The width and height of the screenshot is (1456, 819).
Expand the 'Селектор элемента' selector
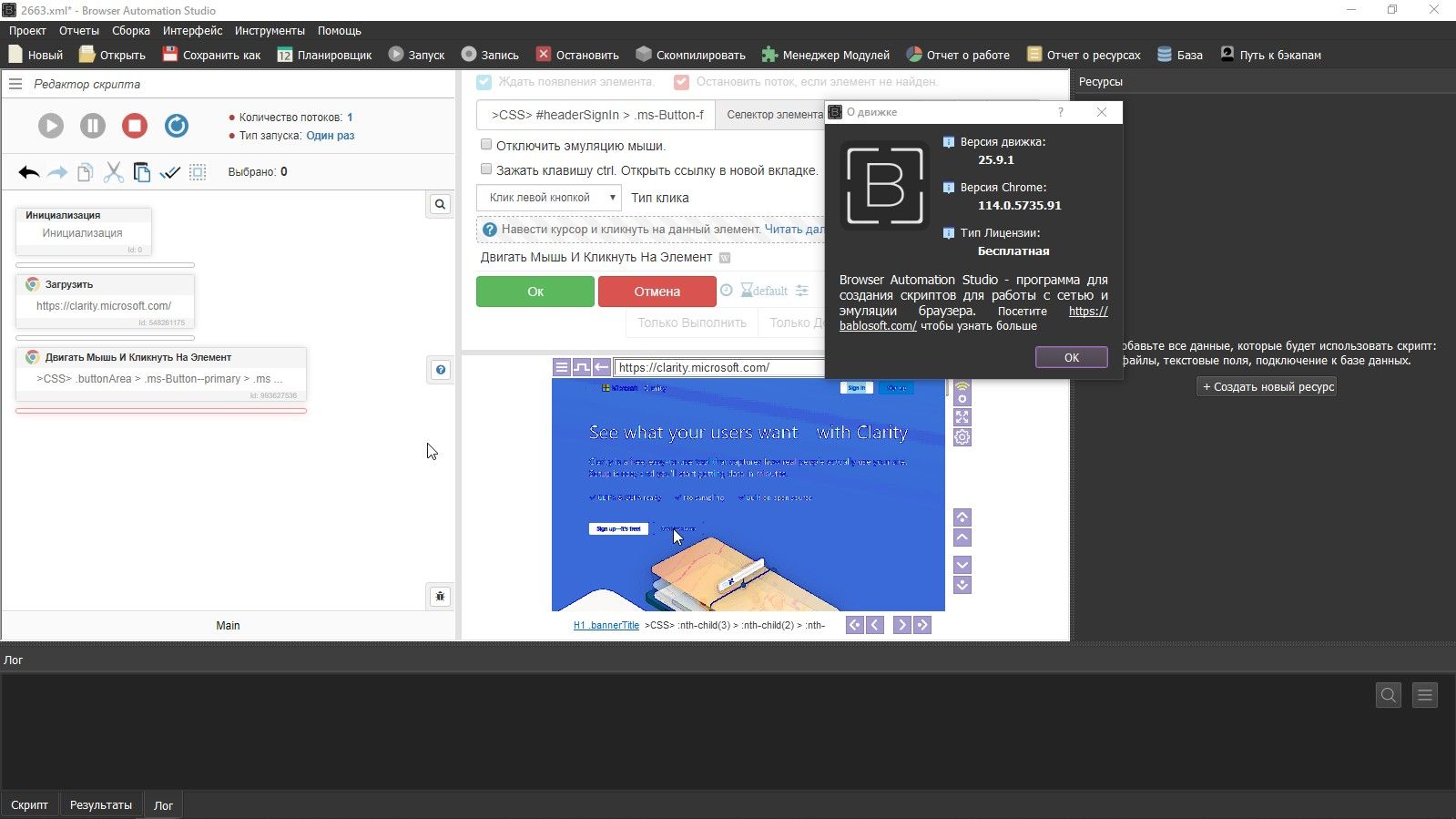[x=773, y=115]
